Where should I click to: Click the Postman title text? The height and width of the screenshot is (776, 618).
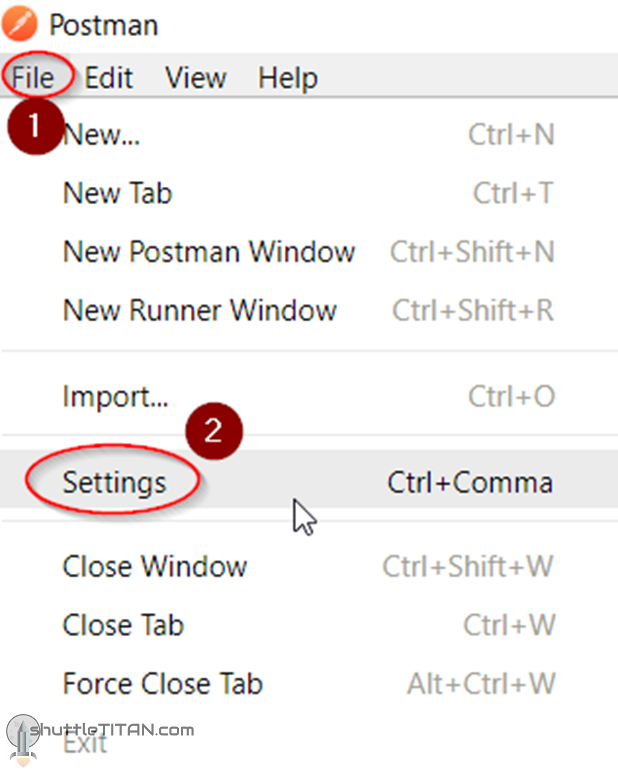click(103, 25)
